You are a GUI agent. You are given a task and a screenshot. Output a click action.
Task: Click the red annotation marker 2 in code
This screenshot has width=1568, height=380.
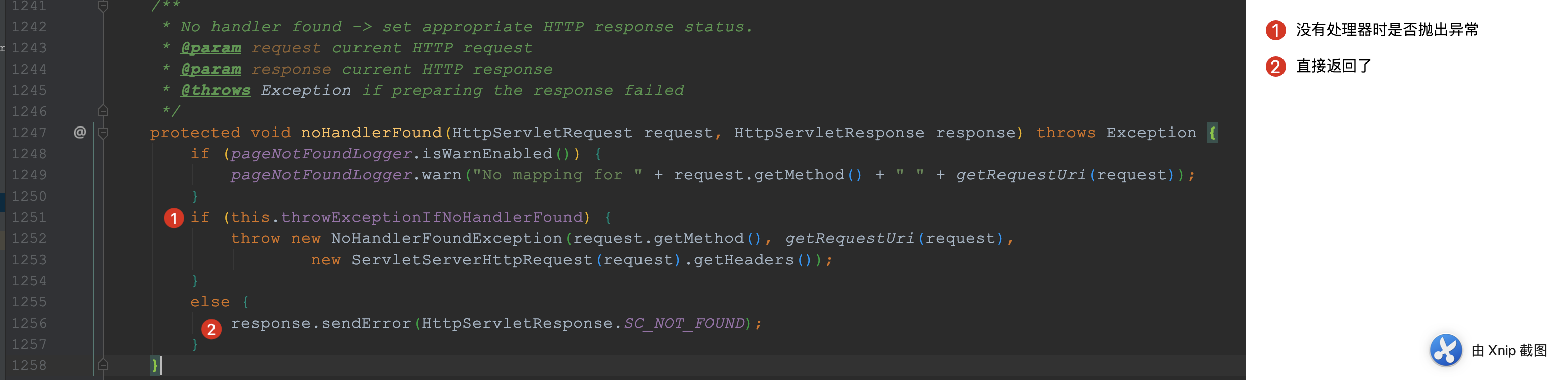(211, 329)
